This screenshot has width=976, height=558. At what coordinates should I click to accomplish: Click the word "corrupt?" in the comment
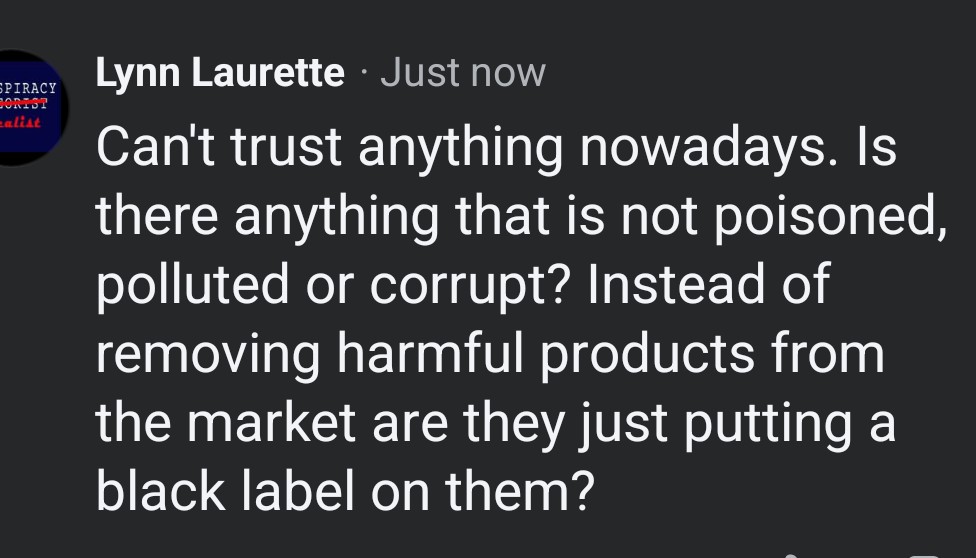pos(472,287)
